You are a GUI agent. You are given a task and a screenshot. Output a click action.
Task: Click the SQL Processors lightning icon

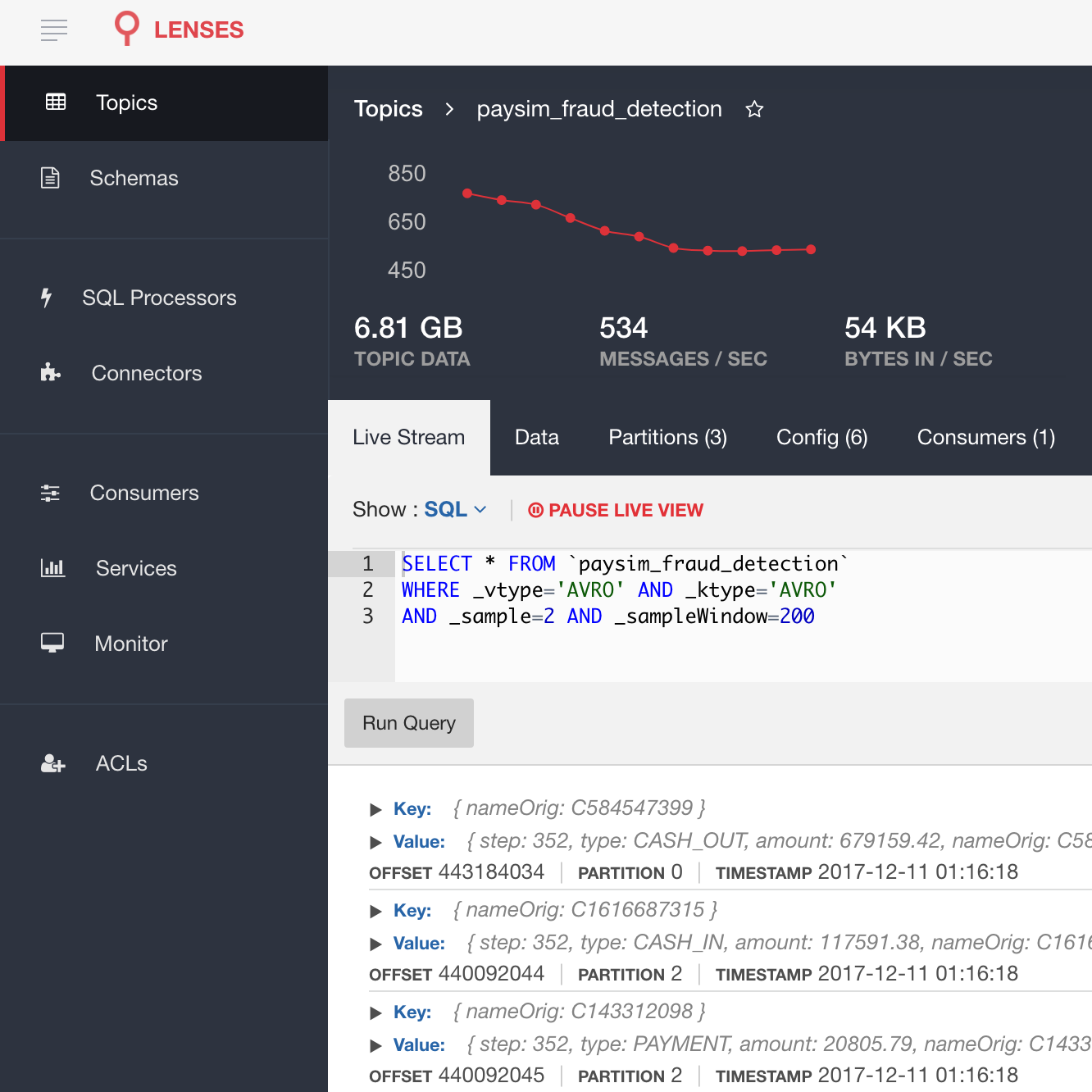pos(47,298)
